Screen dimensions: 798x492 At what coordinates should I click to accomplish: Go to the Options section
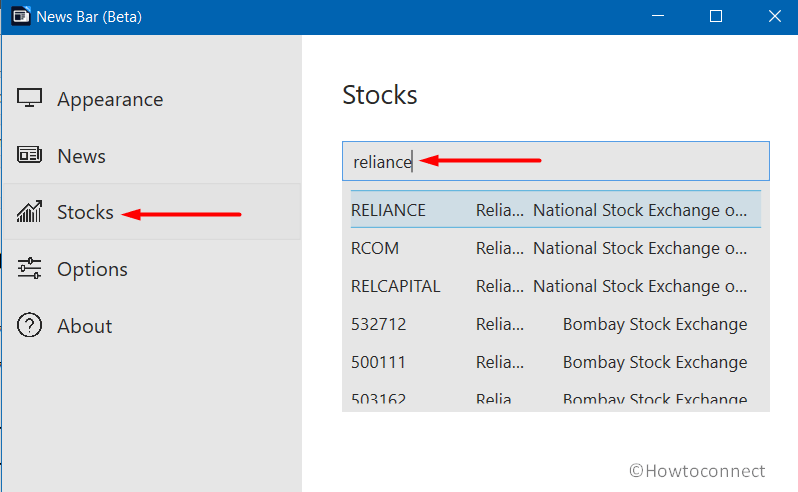coord(152,269)
